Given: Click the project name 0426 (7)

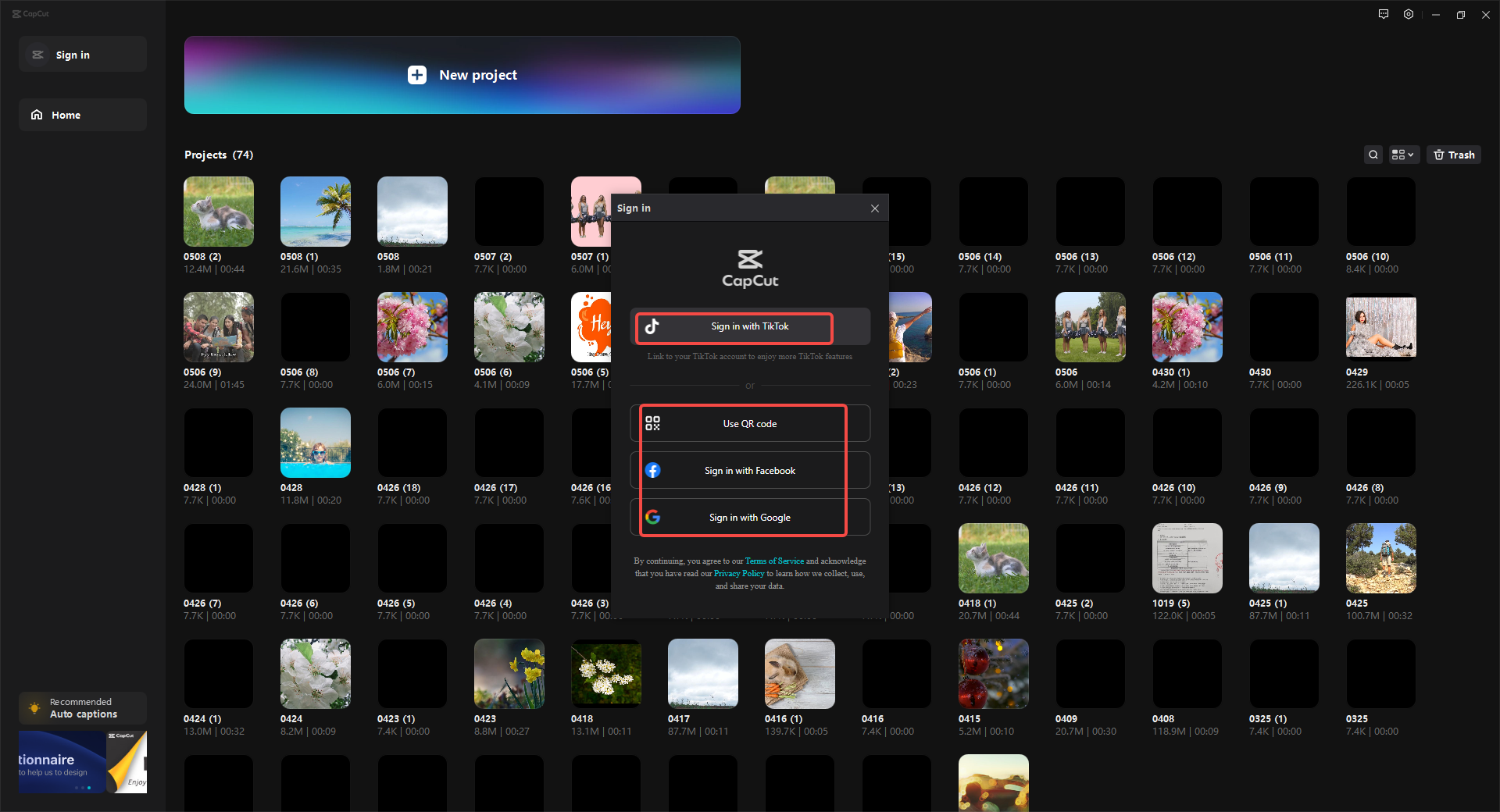Looking at the screenshot, I should click(x=202, y=604).
